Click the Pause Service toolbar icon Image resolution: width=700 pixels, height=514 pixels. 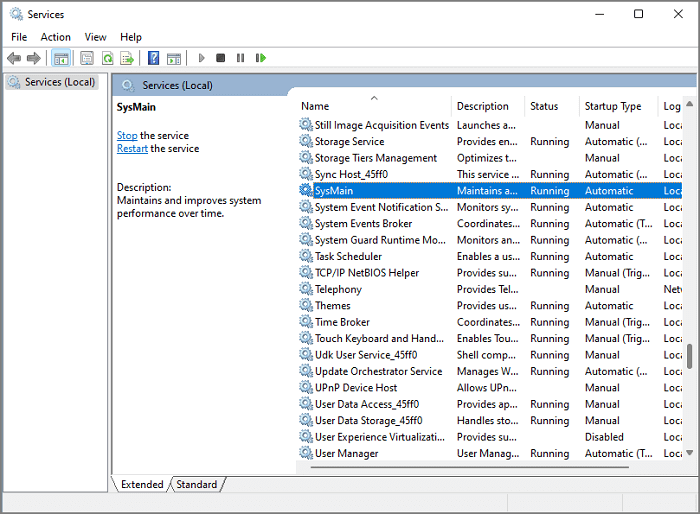pyautogui.click(x=240, y=58)
